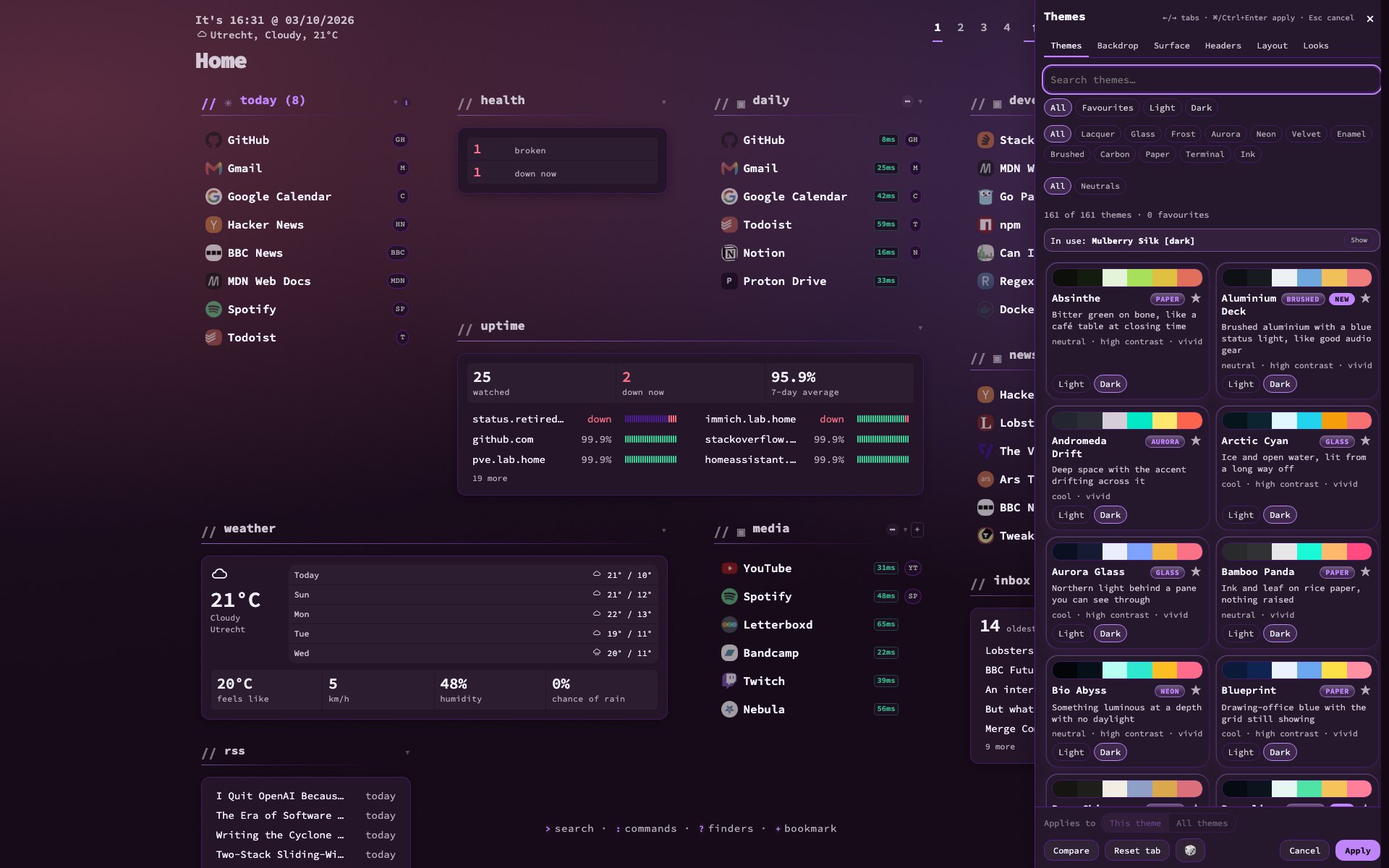Collapse the weather section arrow
This screenshot has width=1389, height=868.
(x=663, y=530)
